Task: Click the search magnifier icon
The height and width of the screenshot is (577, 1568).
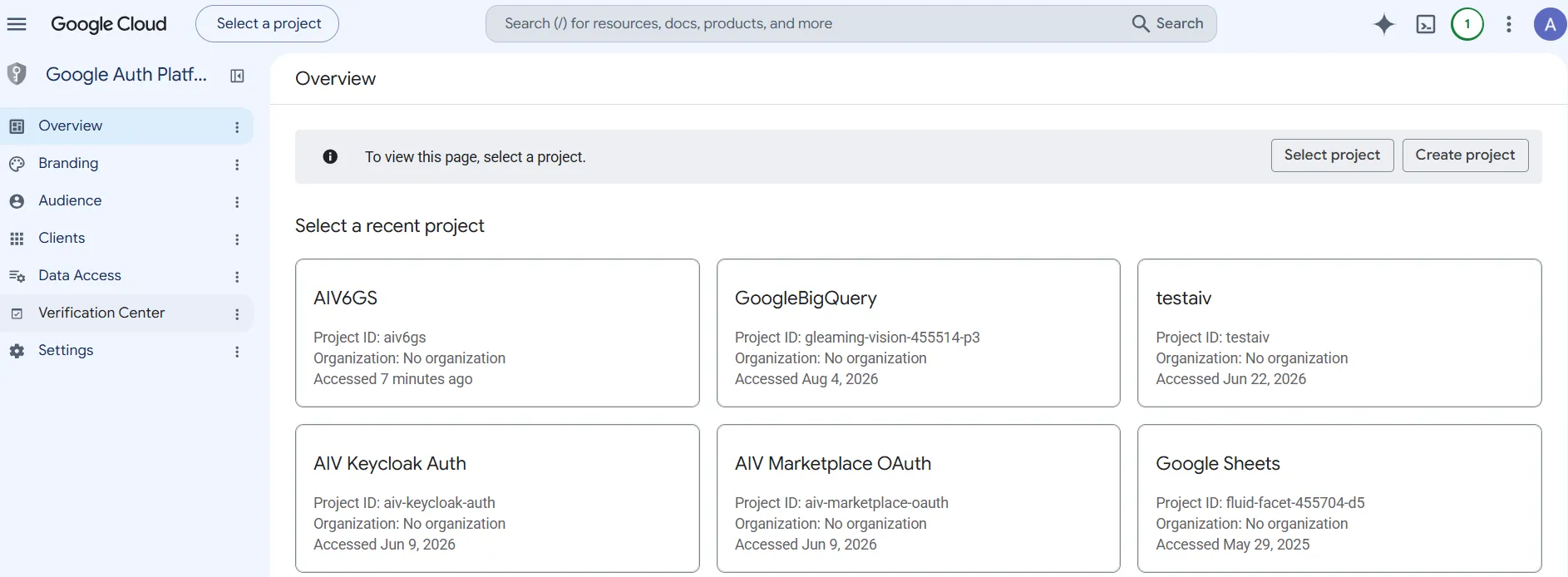Action: pos(1141,23)
